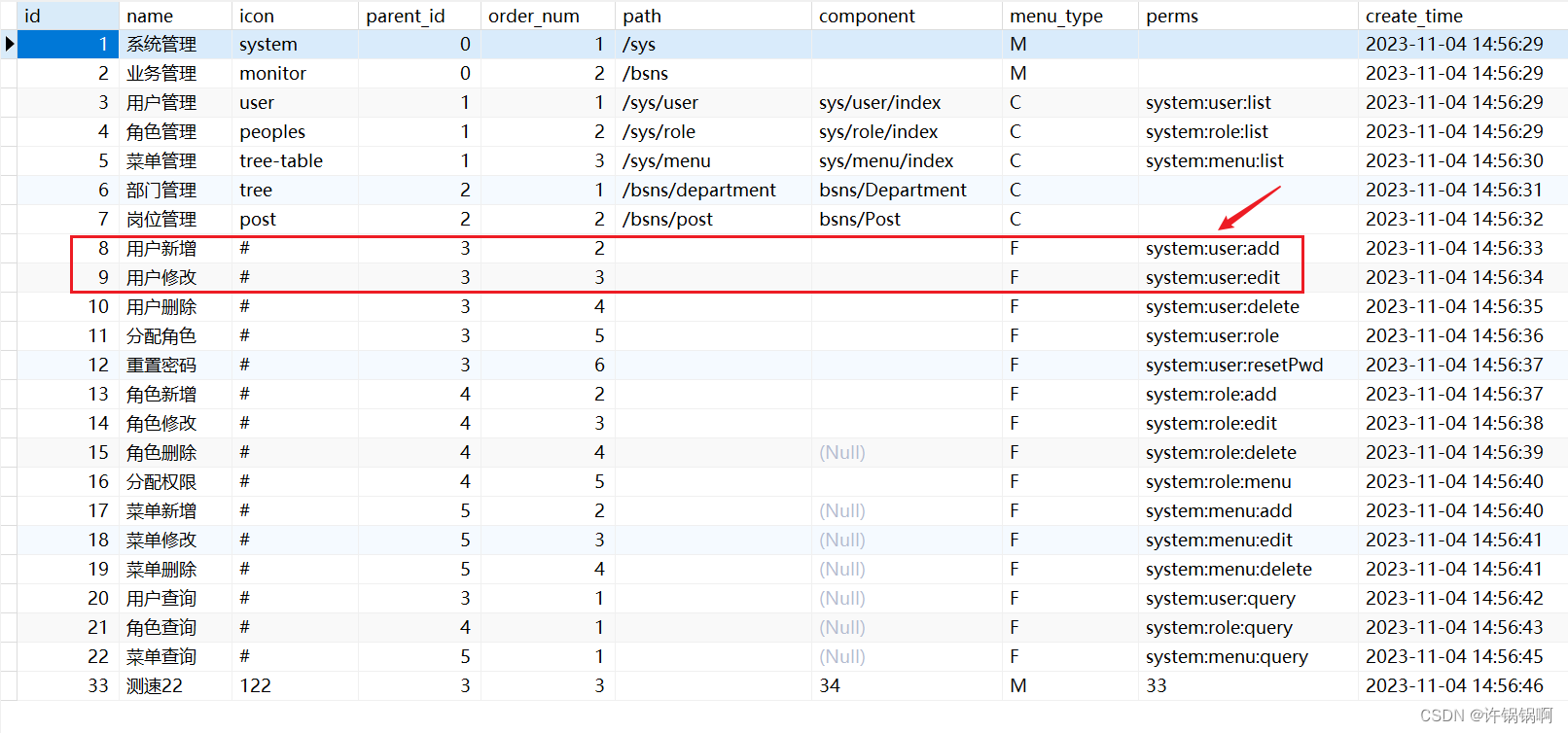The width and height of the screenshot is (1568, 733).
Task: Select the perms cell 'system:user:delete'
Action: tap(1248, 307)
